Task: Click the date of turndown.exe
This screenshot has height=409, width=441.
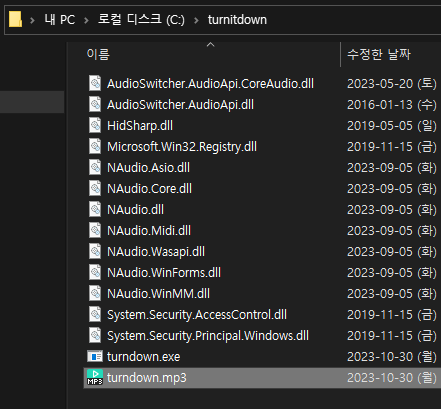Action: 392,357
